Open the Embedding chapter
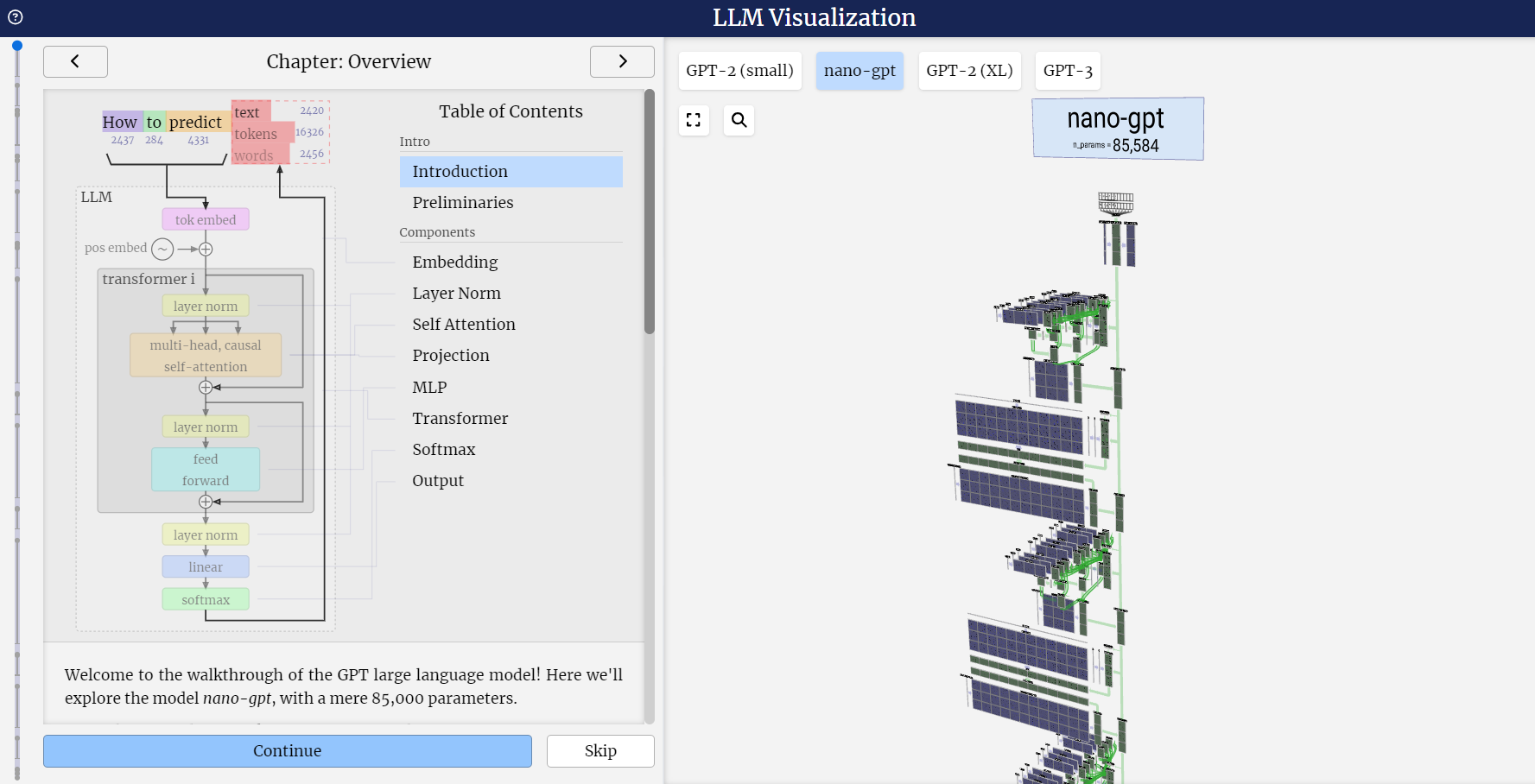 pyautogui.click(x=511, y=262)
